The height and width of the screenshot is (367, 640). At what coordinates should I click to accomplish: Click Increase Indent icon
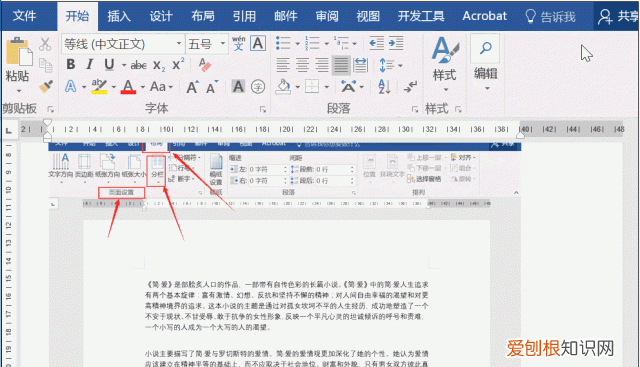[396, 43]
